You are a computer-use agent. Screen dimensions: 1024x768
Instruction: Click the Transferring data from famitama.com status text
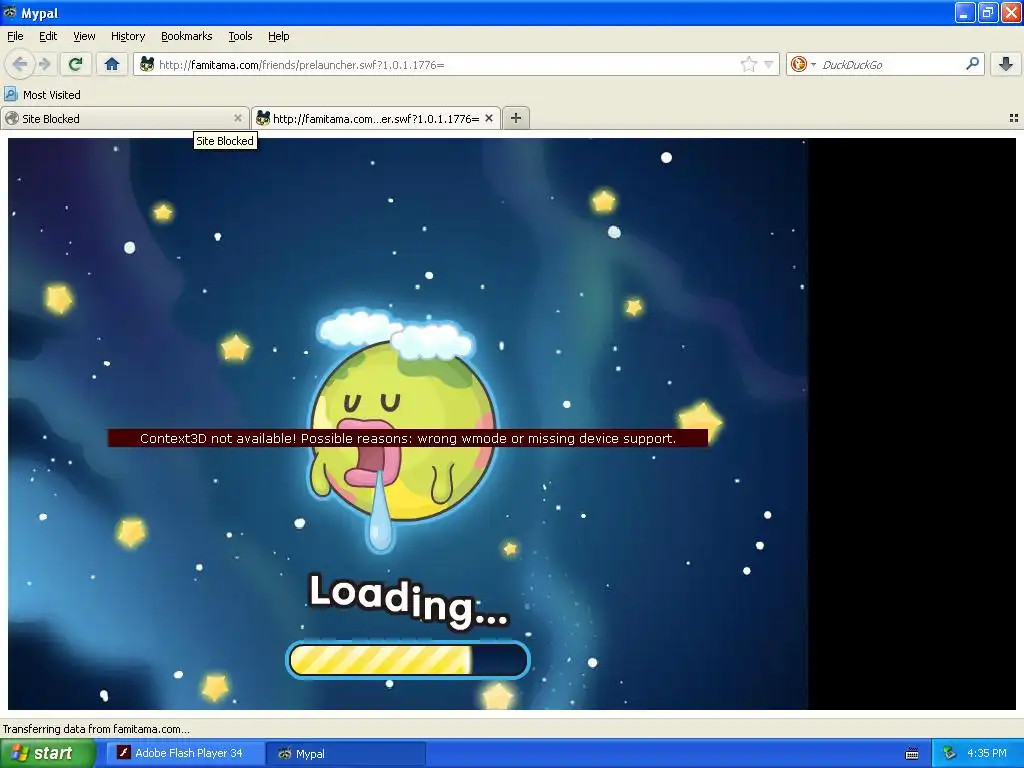pyautogui.click(x=96, y=729)
